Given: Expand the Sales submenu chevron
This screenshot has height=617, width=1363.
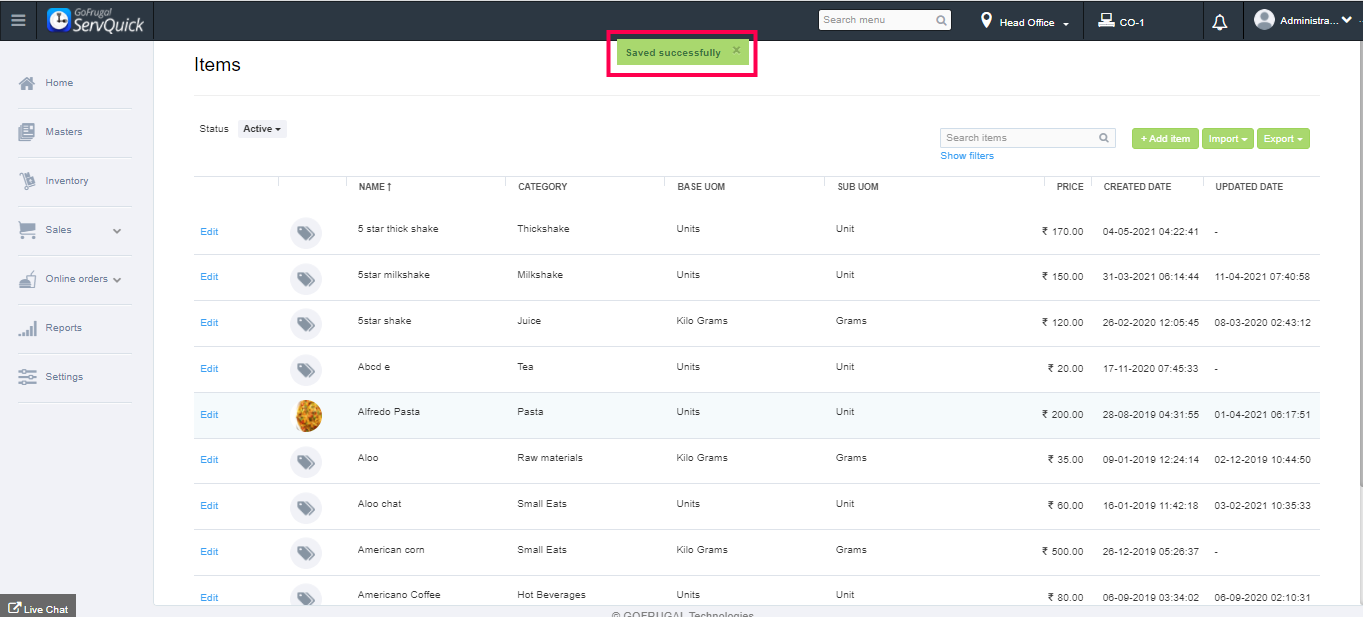Looking at the screenshot, I should (117, 231).
